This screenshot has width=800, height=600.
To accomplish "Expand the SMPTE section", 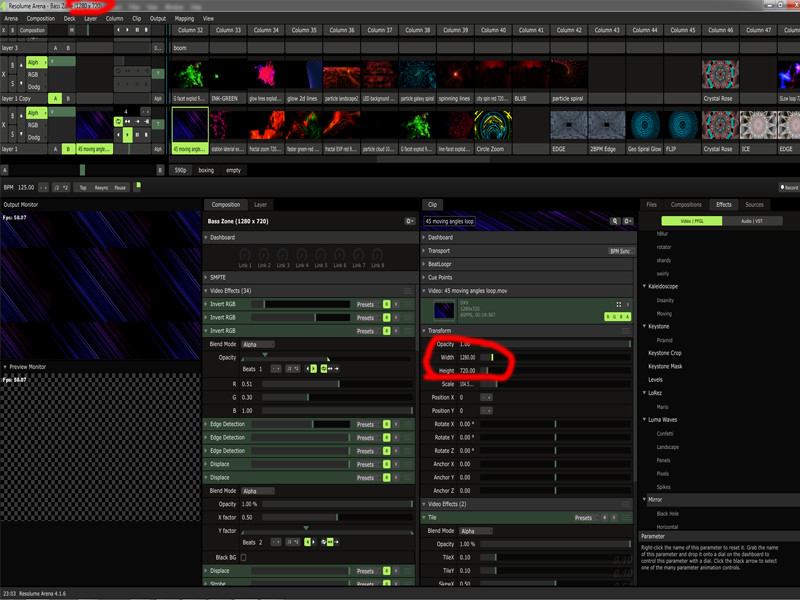I will click(217, 277).
